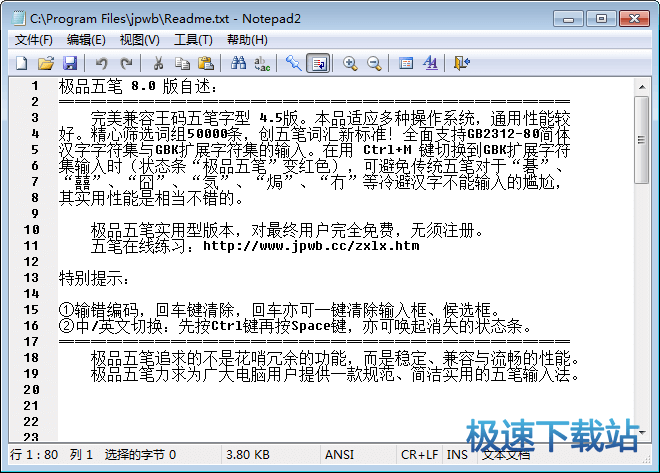Viewport: 660px width, 473px height.
Task: Click the Replace icon in the toolbar
Action: pyautogui.click(x=262, y=63)
